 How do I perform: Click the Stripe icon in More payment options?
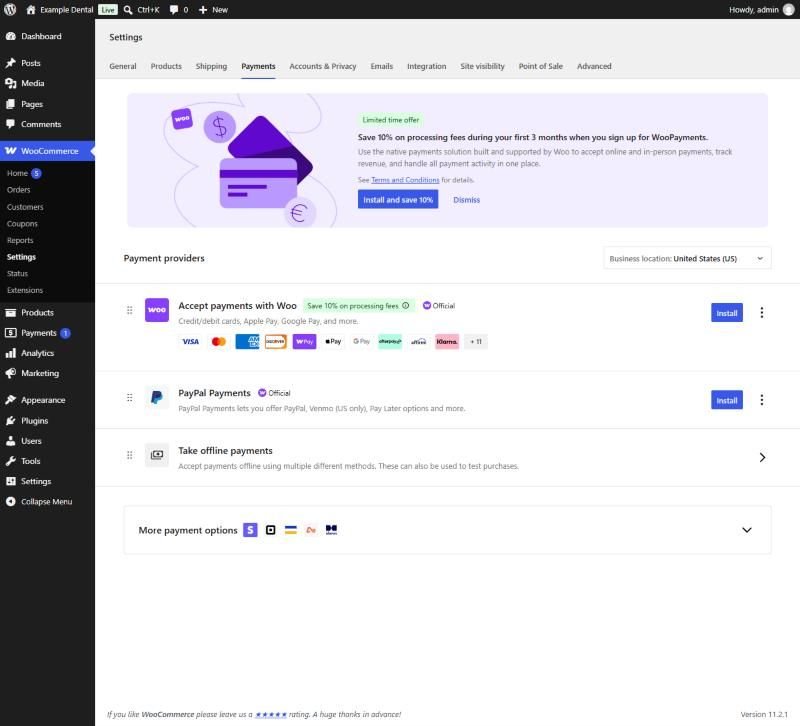[x=250, y=530]
